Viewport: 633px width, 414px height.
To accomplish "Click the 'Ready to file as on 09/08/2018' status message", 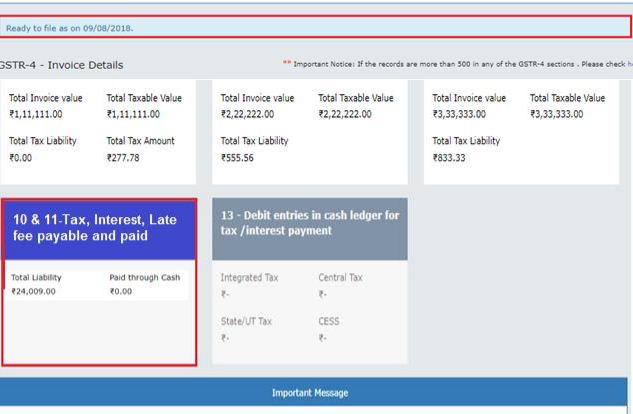I will click(x=69, y=28).
